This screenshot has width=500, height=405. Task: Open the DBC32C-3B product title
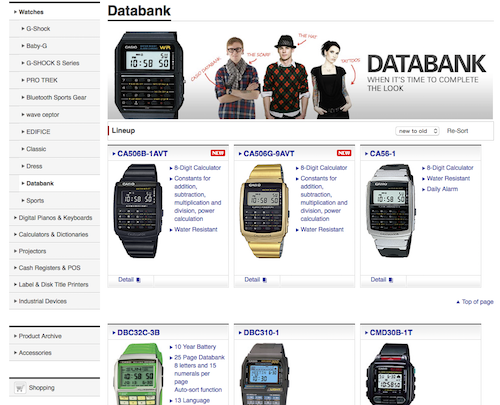point(138,333)
